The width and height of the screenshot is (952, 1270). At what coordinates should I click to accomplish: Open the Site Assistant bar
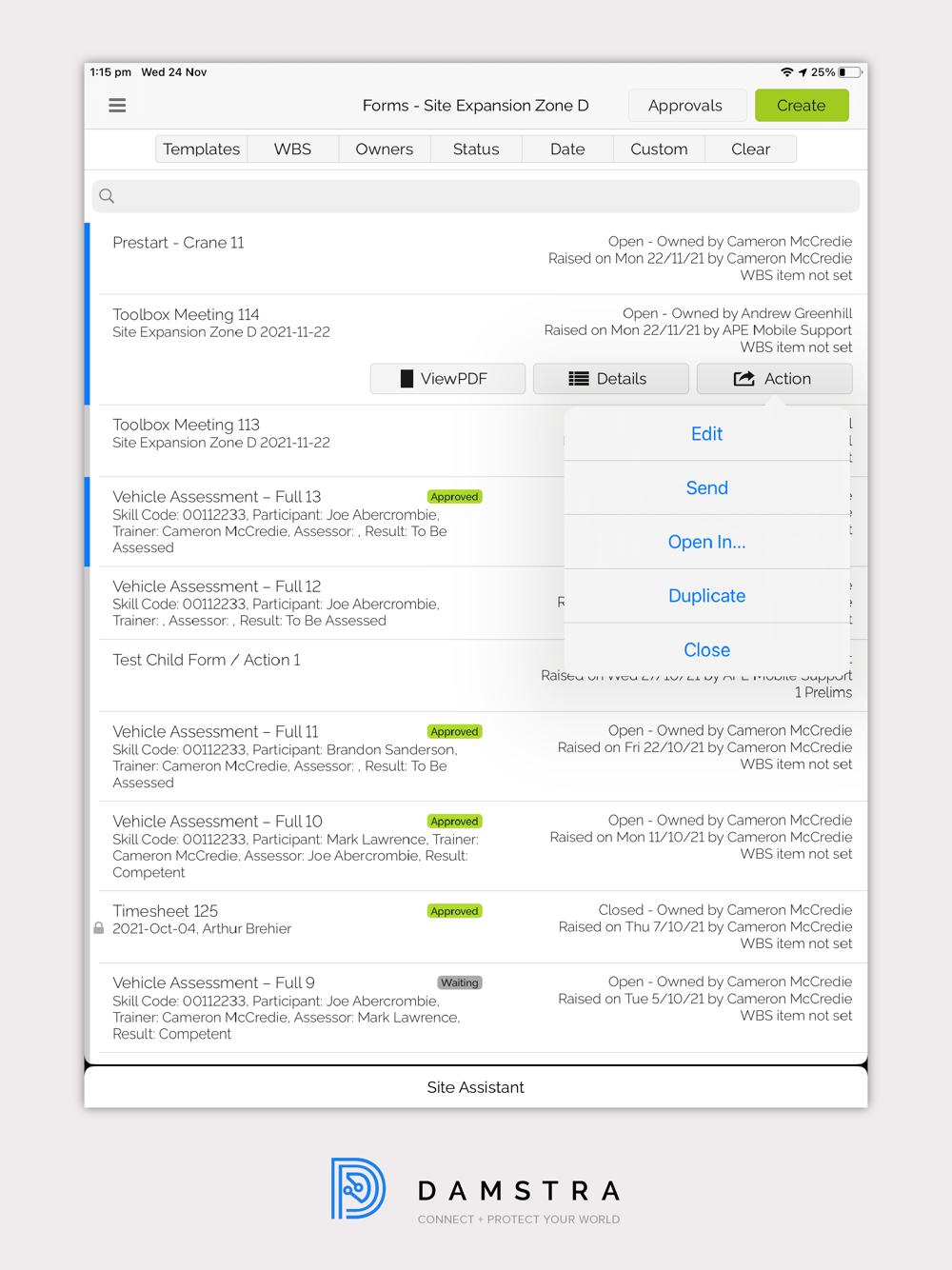click(476, 1087)
